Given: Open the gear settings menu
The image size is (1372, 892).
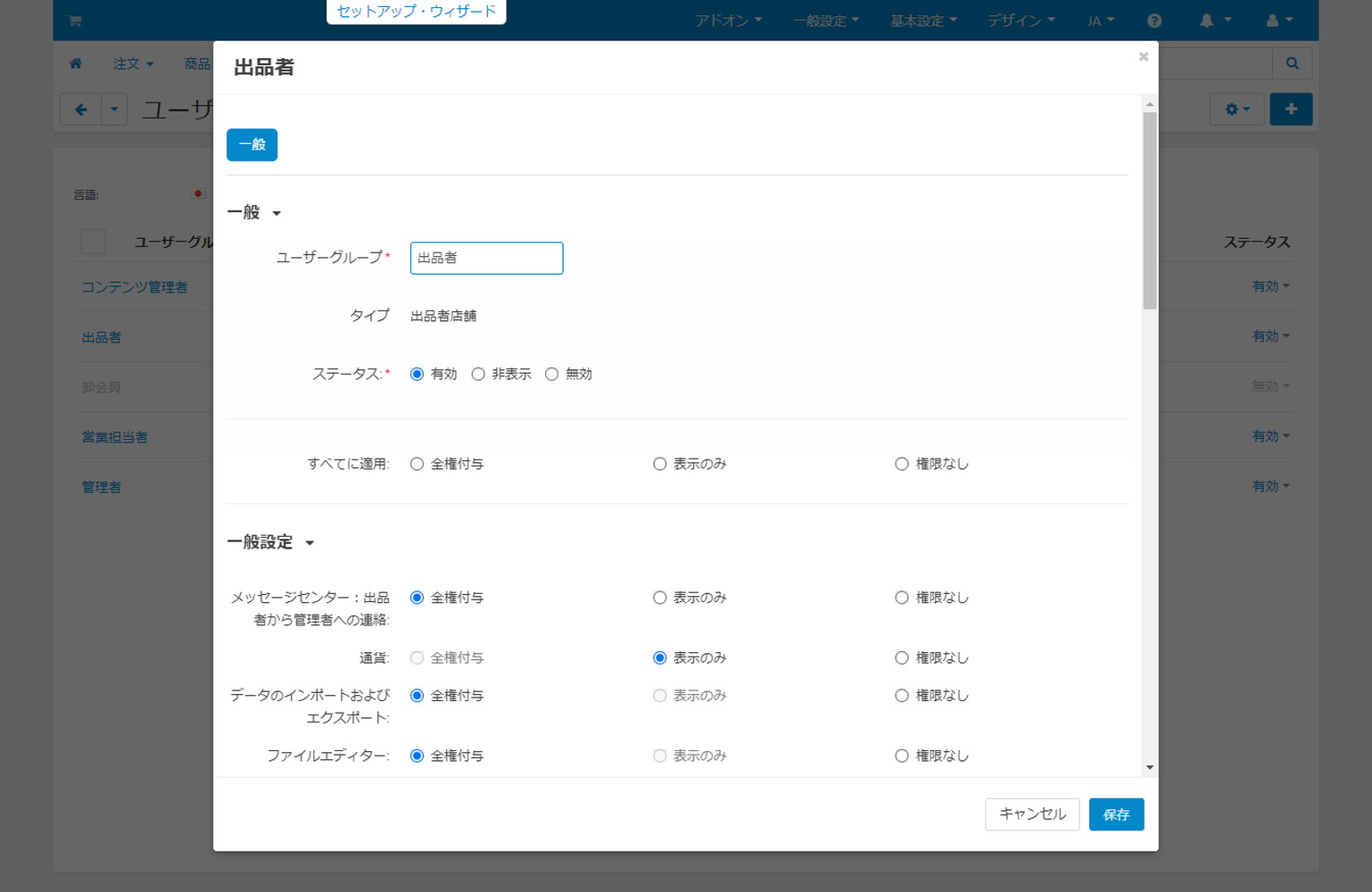Looking at the screenshot, I should [1237, 110].
